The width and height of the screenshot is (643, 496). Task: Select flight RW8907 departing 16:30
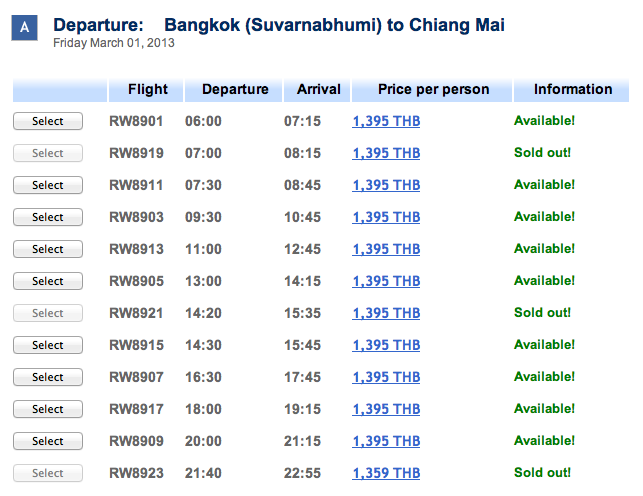pyautogui.click(x=48, y=377)
